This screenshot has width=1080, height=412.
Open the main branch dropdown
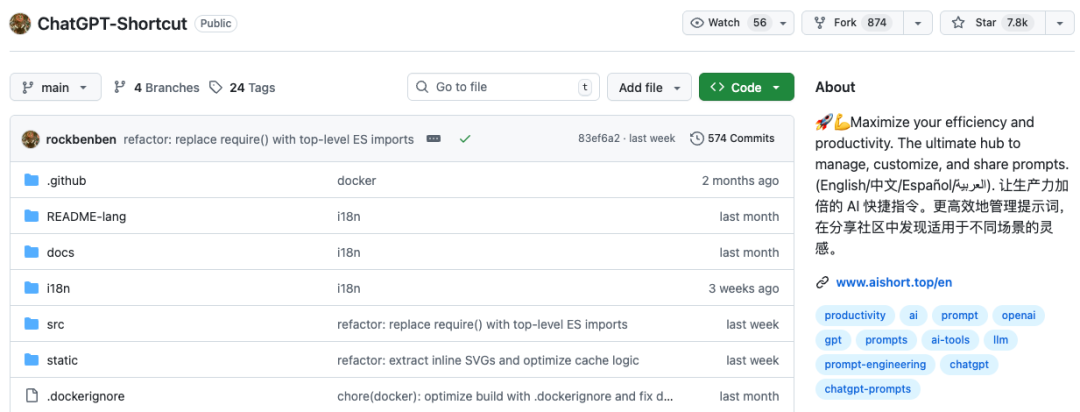(56, 87)
